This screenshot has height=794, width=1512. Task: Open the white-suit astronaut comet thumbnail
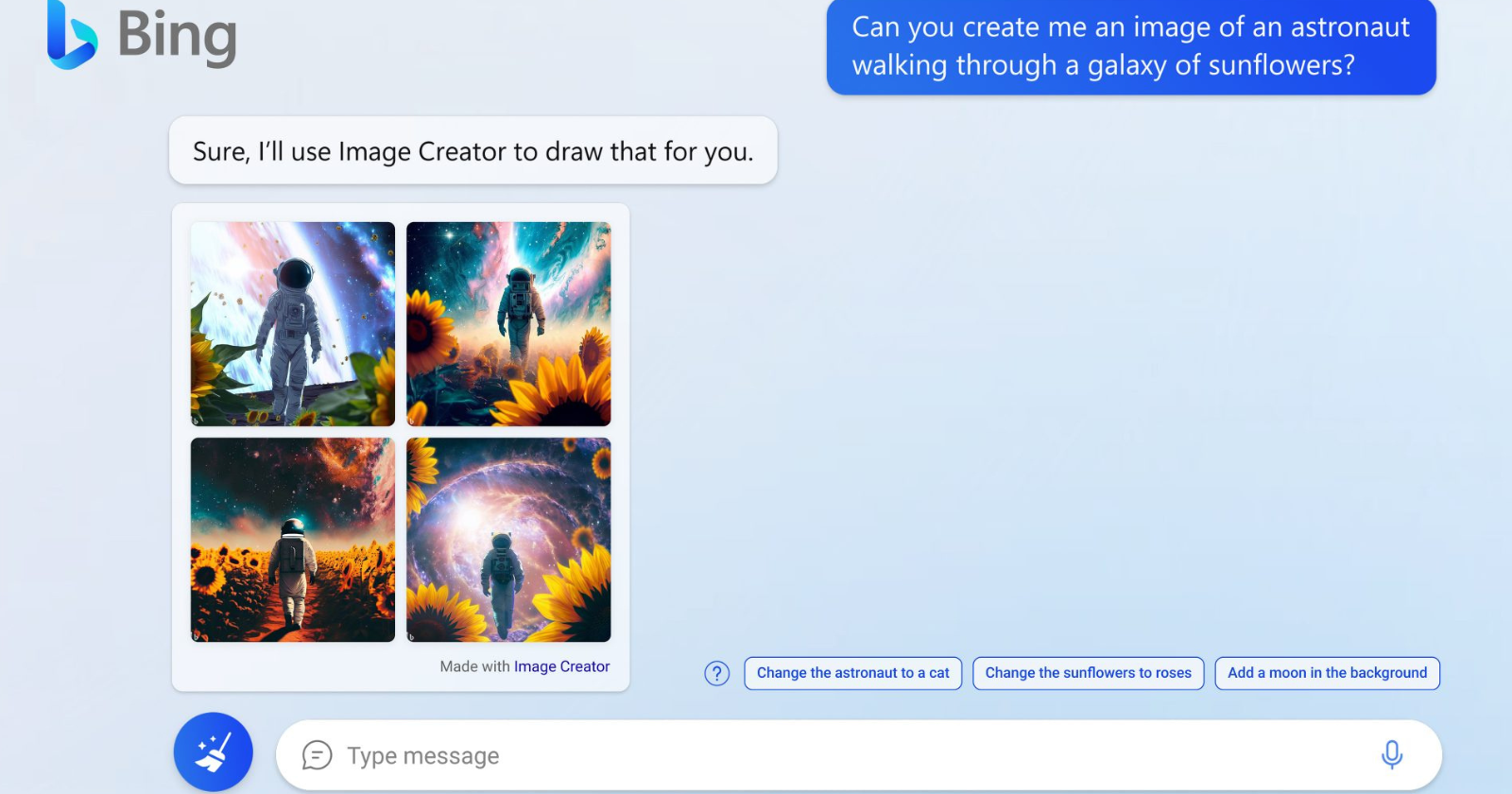coord(293,324)
